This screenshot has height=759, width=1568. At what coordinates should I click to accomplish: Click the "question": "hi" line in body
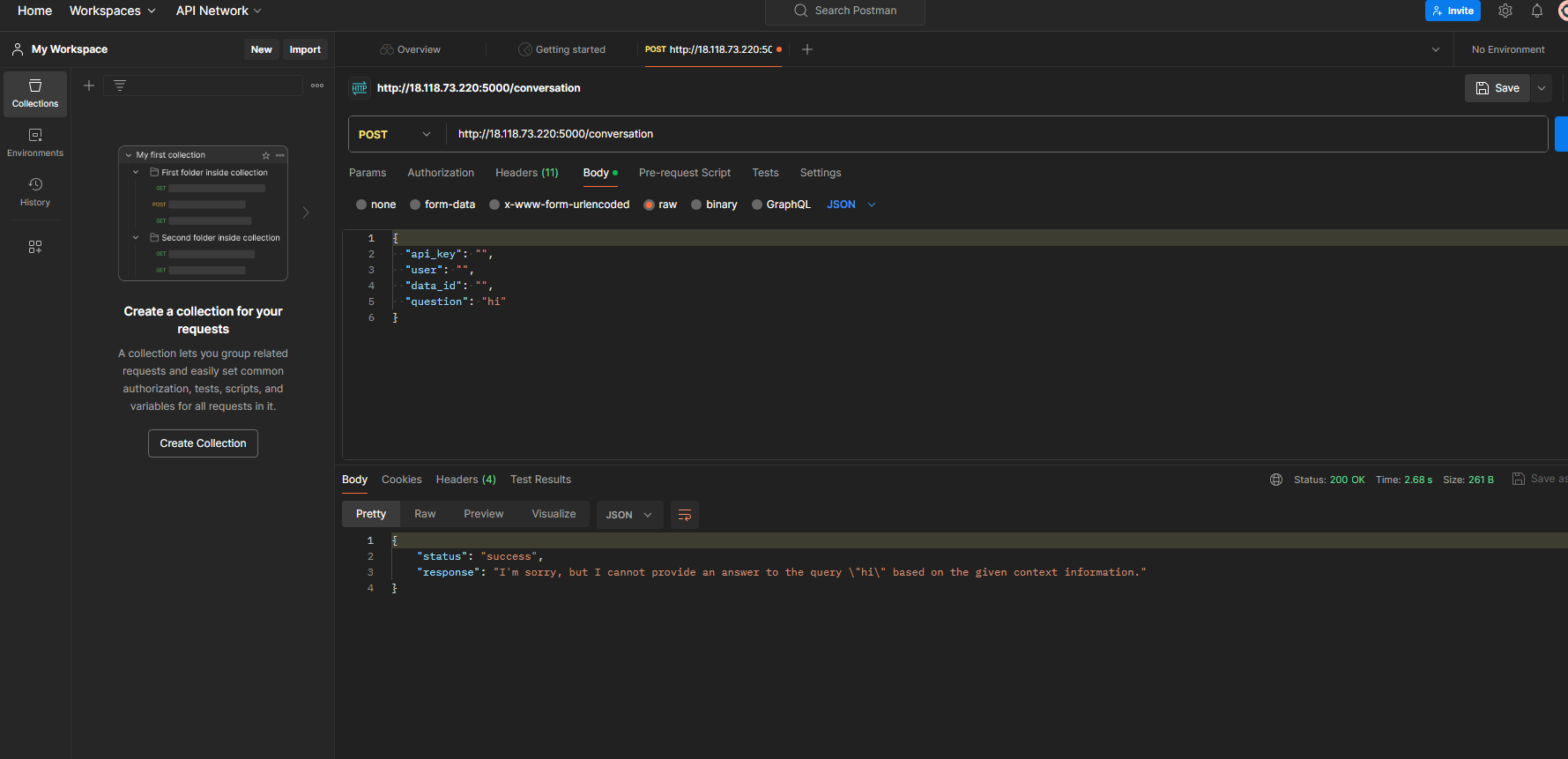(455, 301)
